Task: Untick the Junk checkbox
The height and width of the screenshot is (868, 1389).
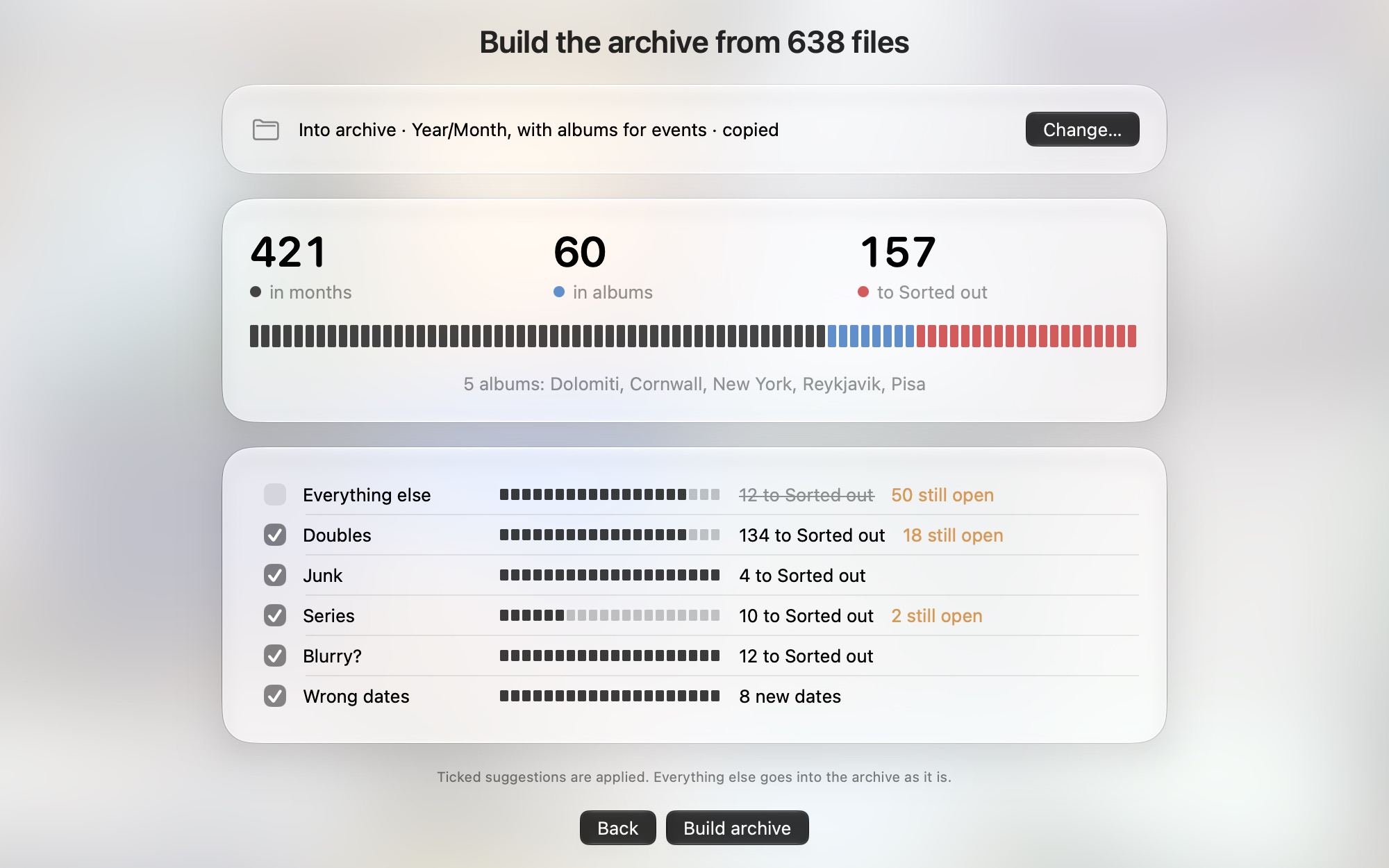Action: pyautogui.click(x=275, y=575)
